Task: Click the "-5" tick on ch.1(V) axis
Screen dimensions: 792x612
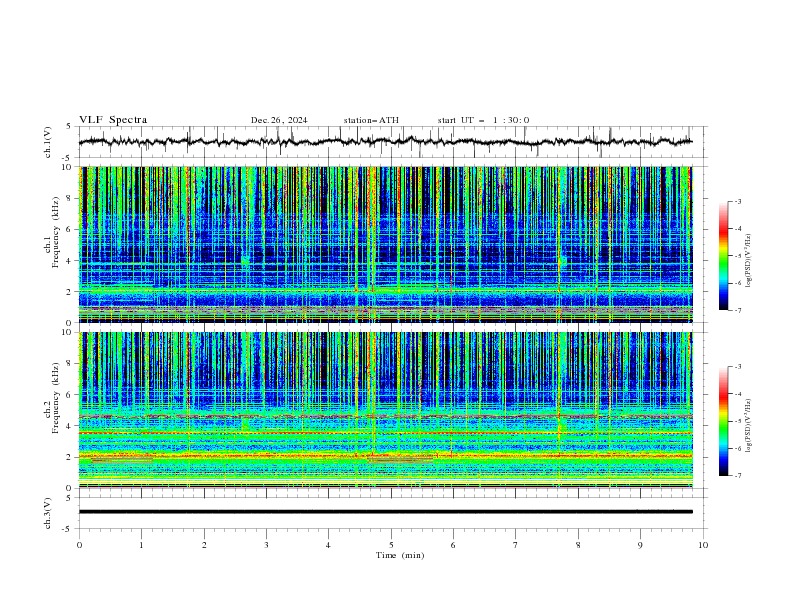Action: pyautogui.click(x=68, y=158)
